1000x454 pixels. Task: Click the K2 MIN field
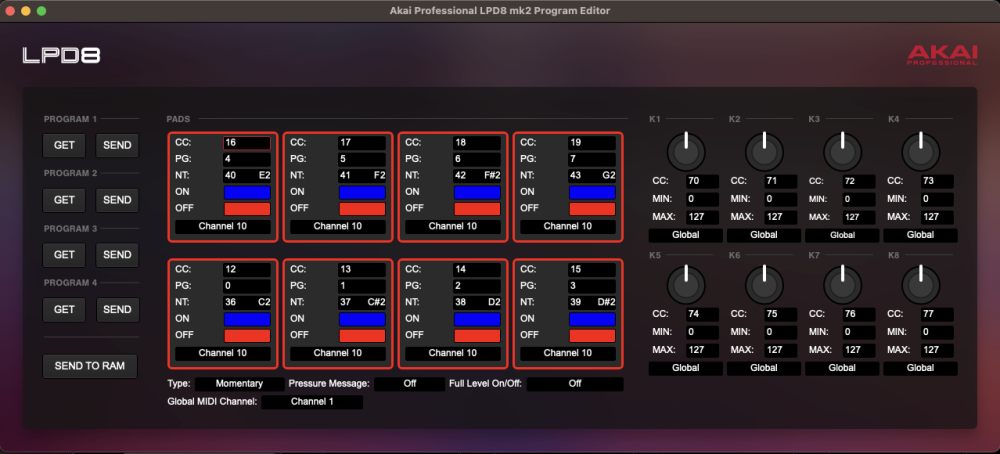tap(781, 200)
